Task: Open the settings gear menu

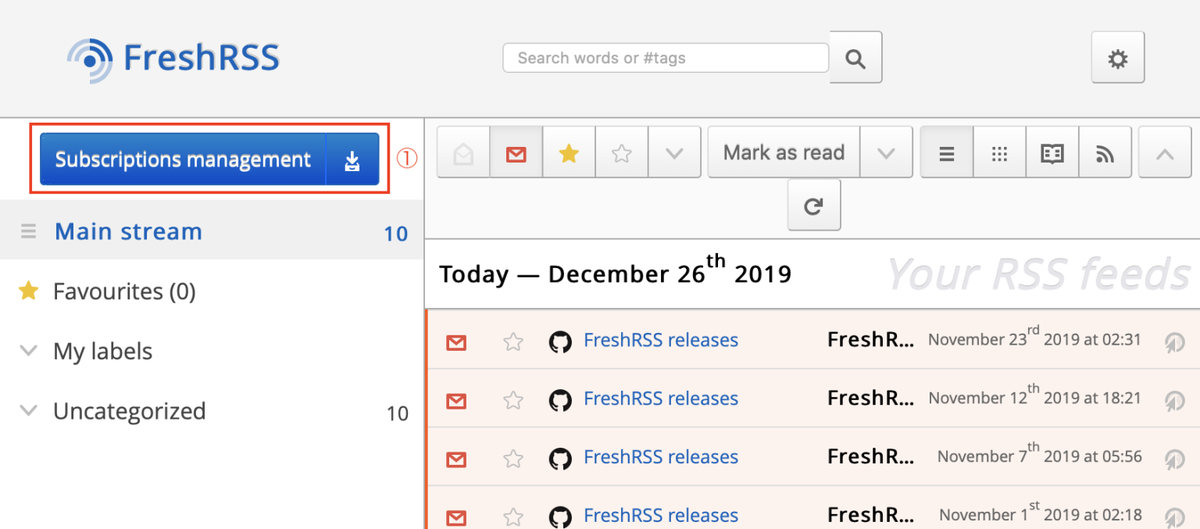Action: (1117, 58)
